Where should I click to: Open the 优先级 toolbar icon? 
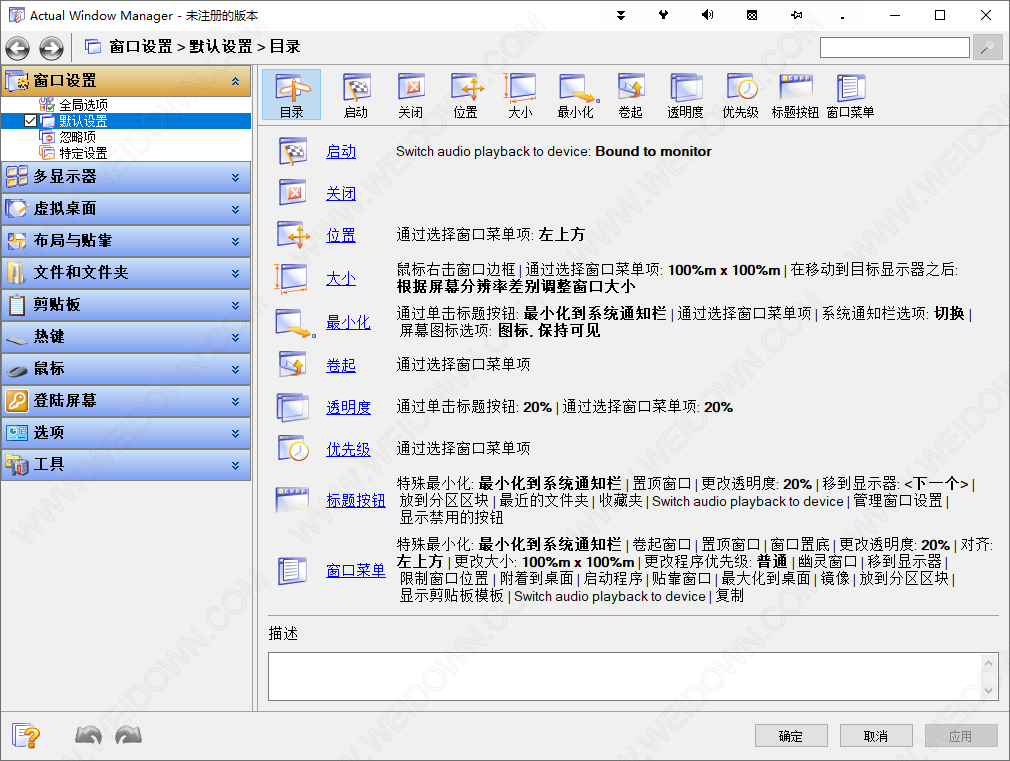(740, 95)
